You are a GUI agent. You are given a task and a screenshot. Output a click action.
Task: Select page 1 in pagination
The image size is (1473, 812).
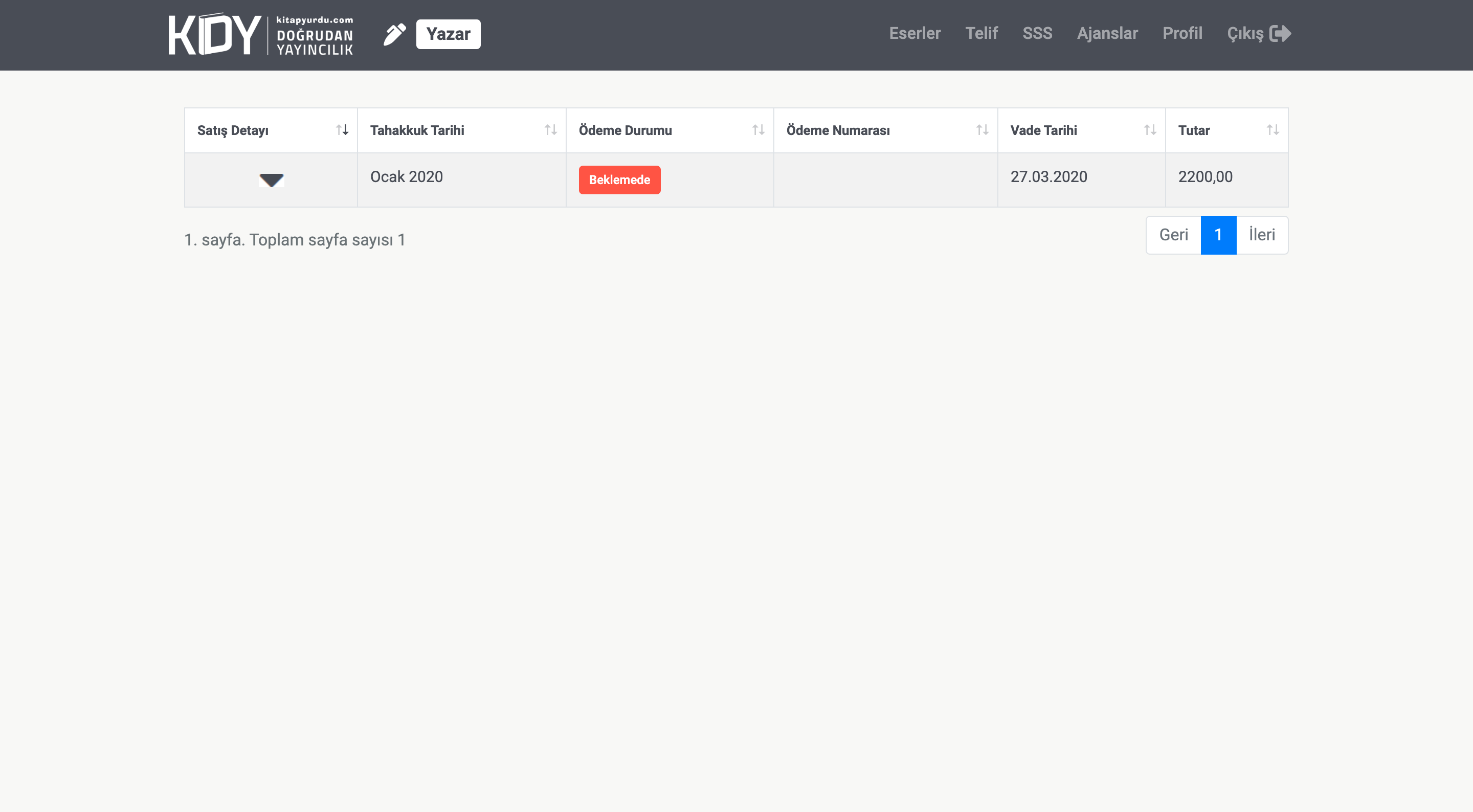pyautogui.click(x=1218, y=235)
